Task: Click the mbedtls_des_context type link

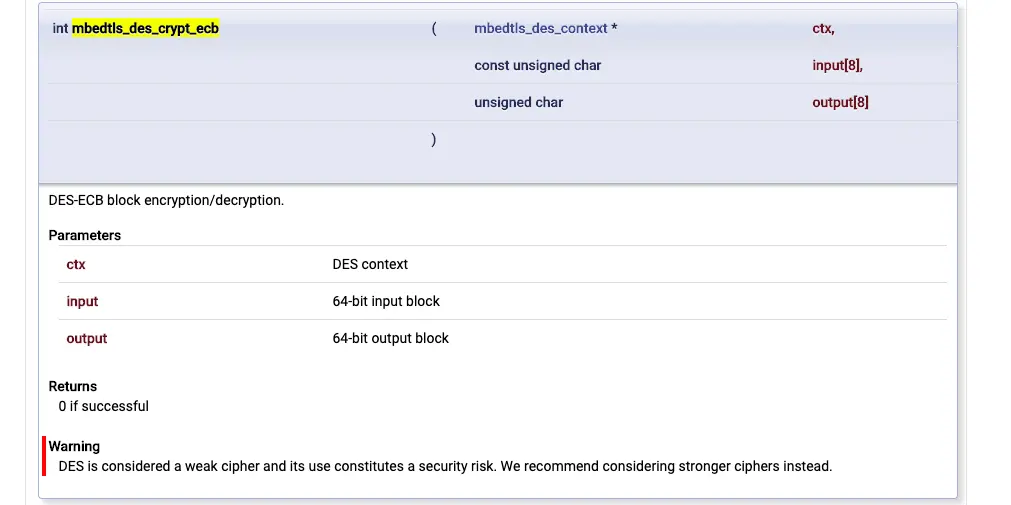Action: (x=540, y=28)
